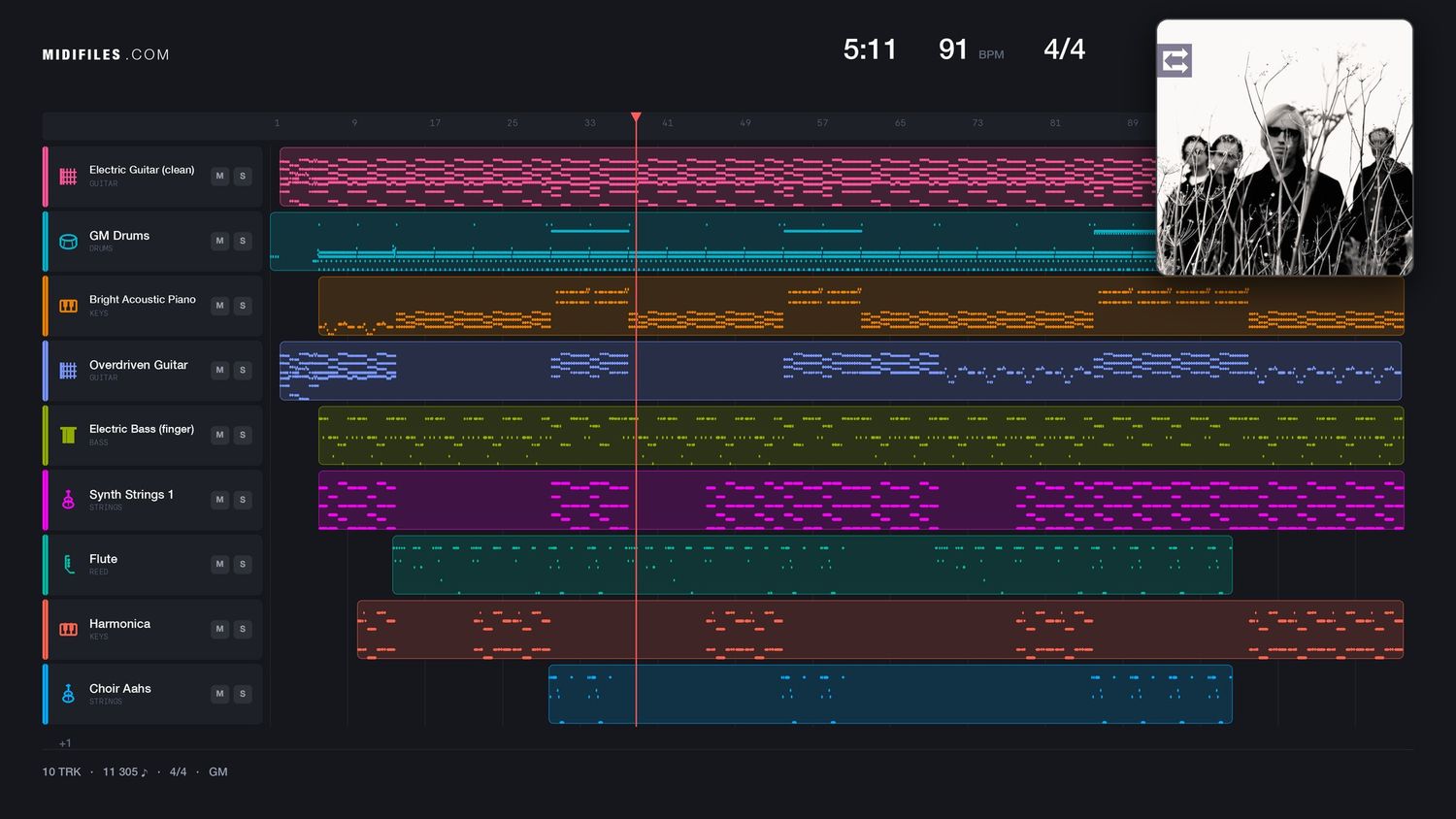Click the GM label in the footer
Image resolution: width=1456 pixels, height=819 pixels.
218,772
